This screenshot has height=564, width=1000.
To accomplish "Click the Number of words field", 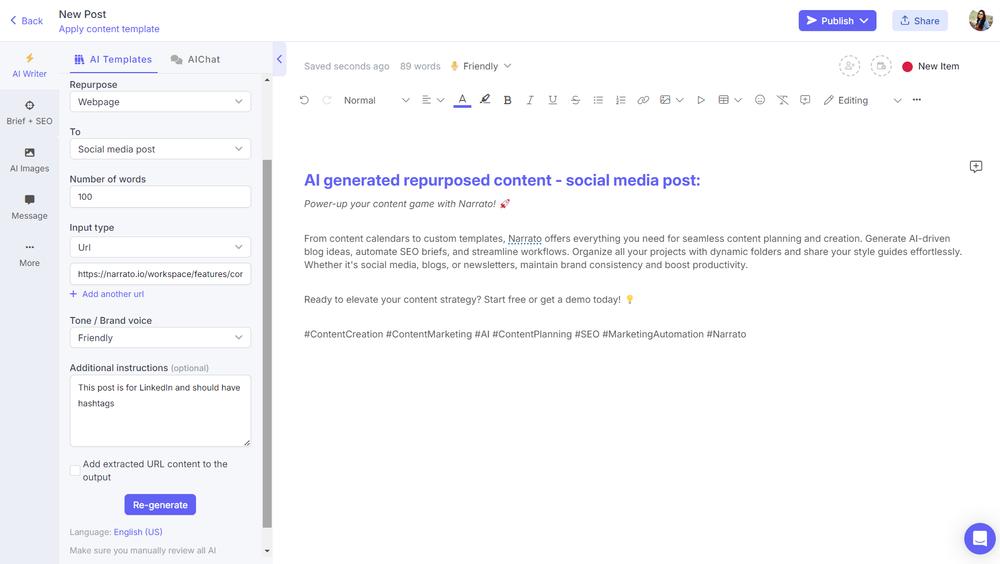I will click(160, 197).
